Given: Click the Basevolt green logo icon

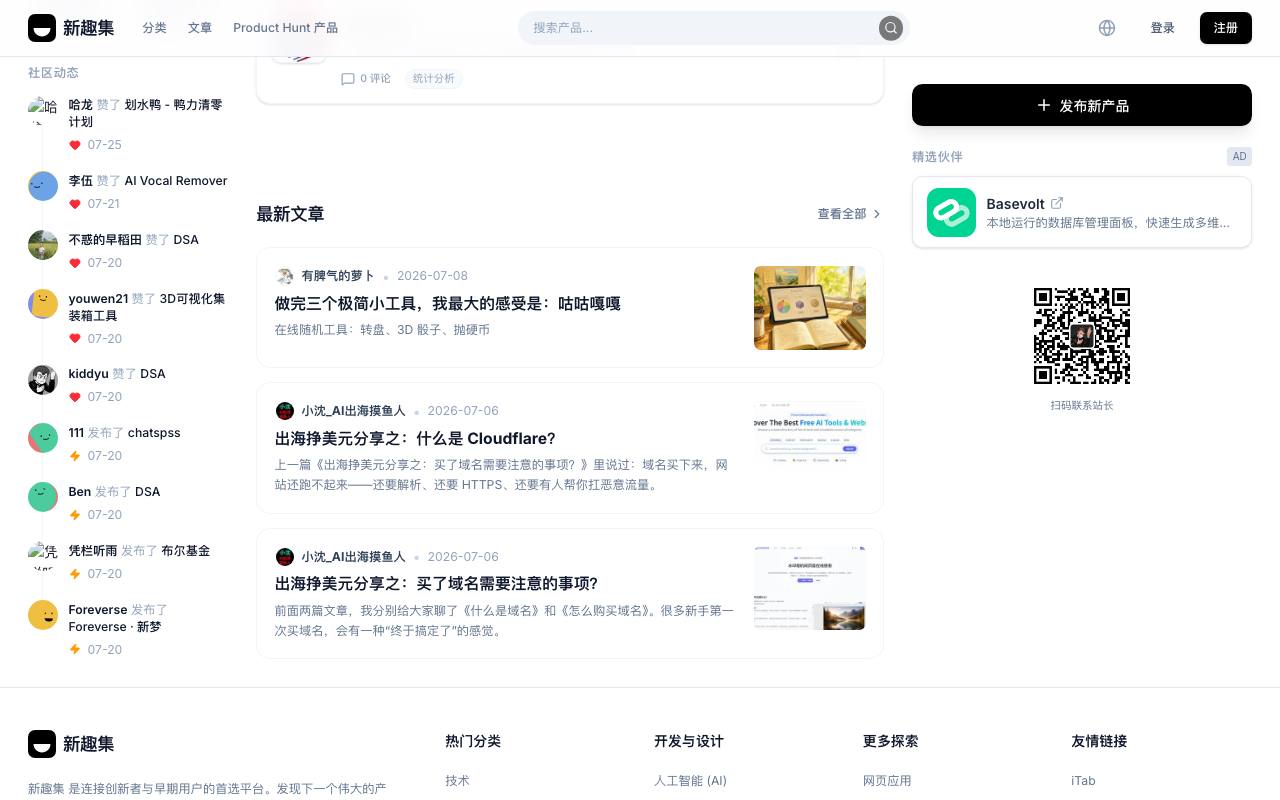Looking at the screenshot, I should [x=951, y=212].
